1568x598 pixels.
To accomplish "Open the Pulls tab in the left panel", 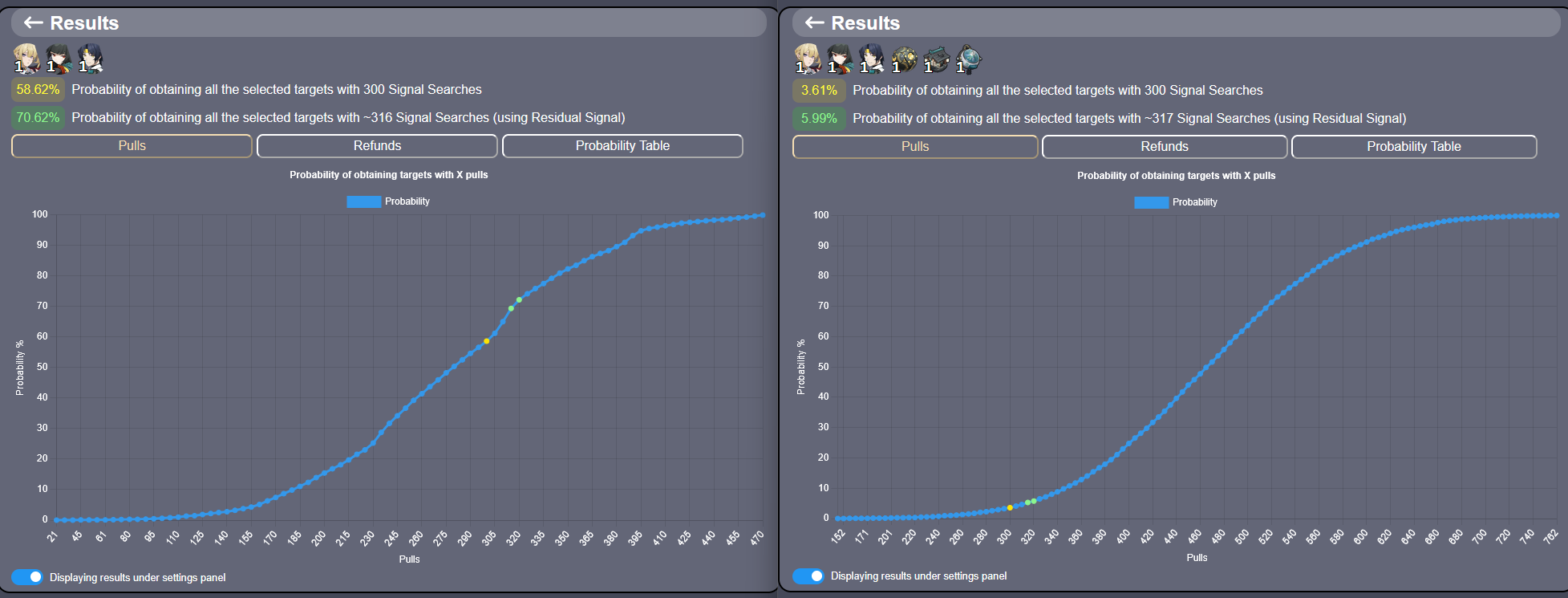I will click(132, 146).
